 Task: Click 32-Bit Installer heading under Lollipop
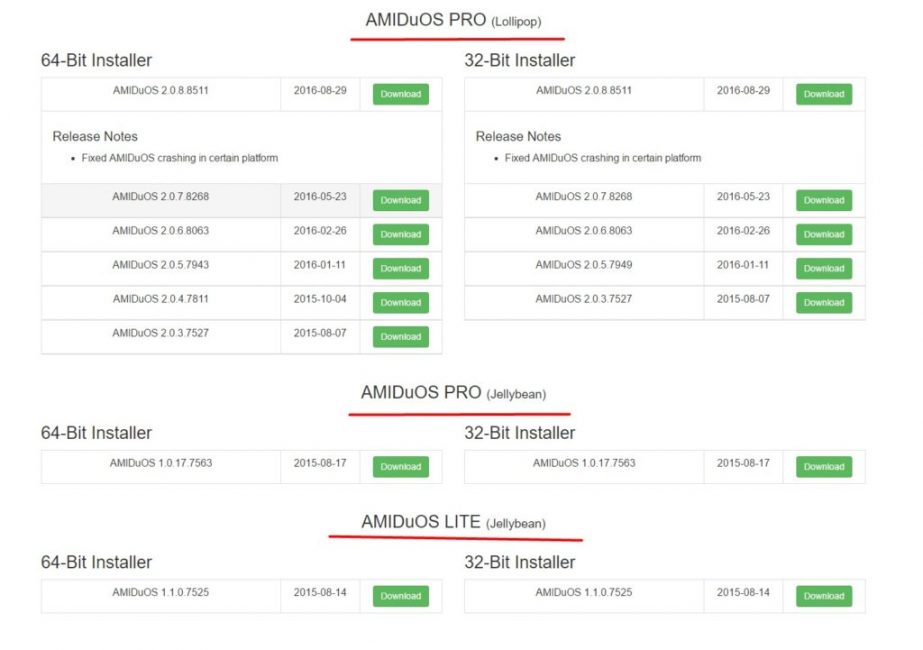click(x=519, y=61)
